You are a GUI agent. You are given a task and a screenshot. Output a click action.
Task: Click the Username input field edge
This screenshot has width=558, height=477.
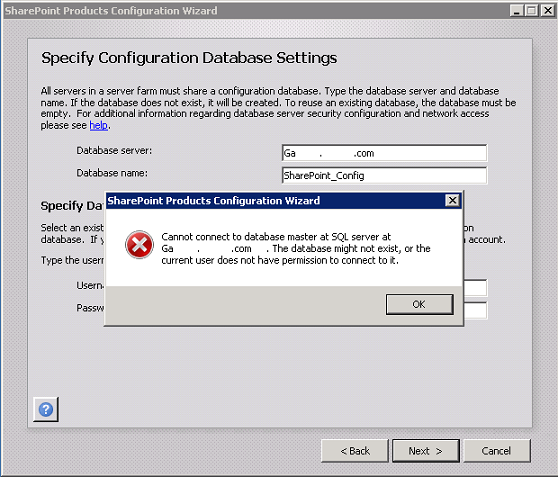pyautogui.click(x=475, y=288)
